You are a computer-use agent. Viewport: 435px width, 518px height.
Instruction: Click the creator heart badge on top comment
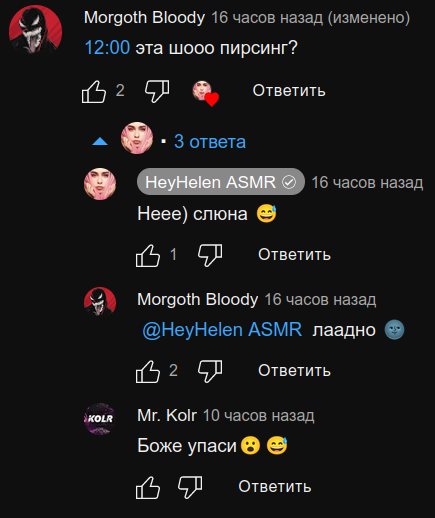pos(205,93)
